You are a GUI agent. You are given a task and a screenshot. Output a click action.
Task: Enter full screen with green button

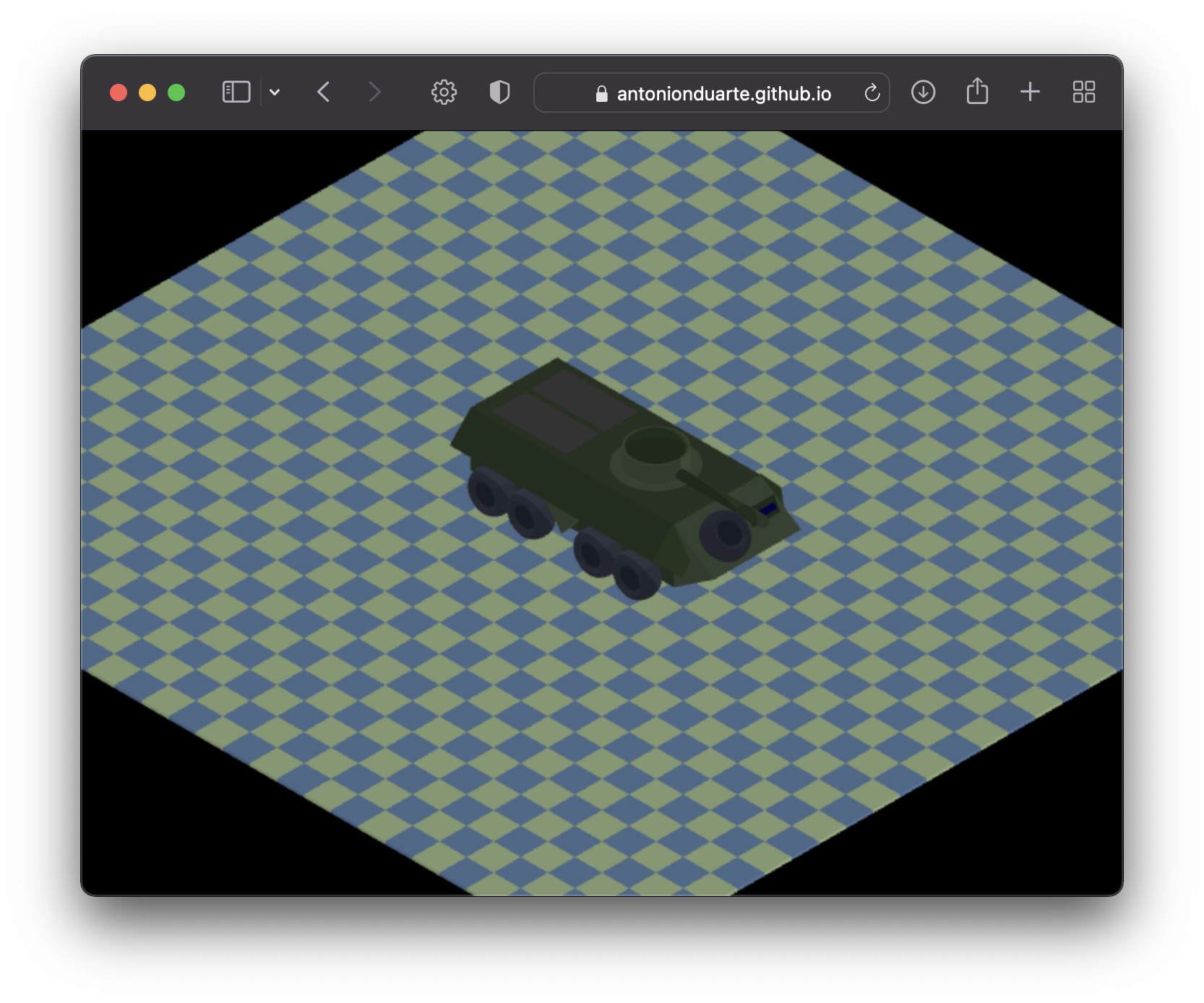click(176, 92)
